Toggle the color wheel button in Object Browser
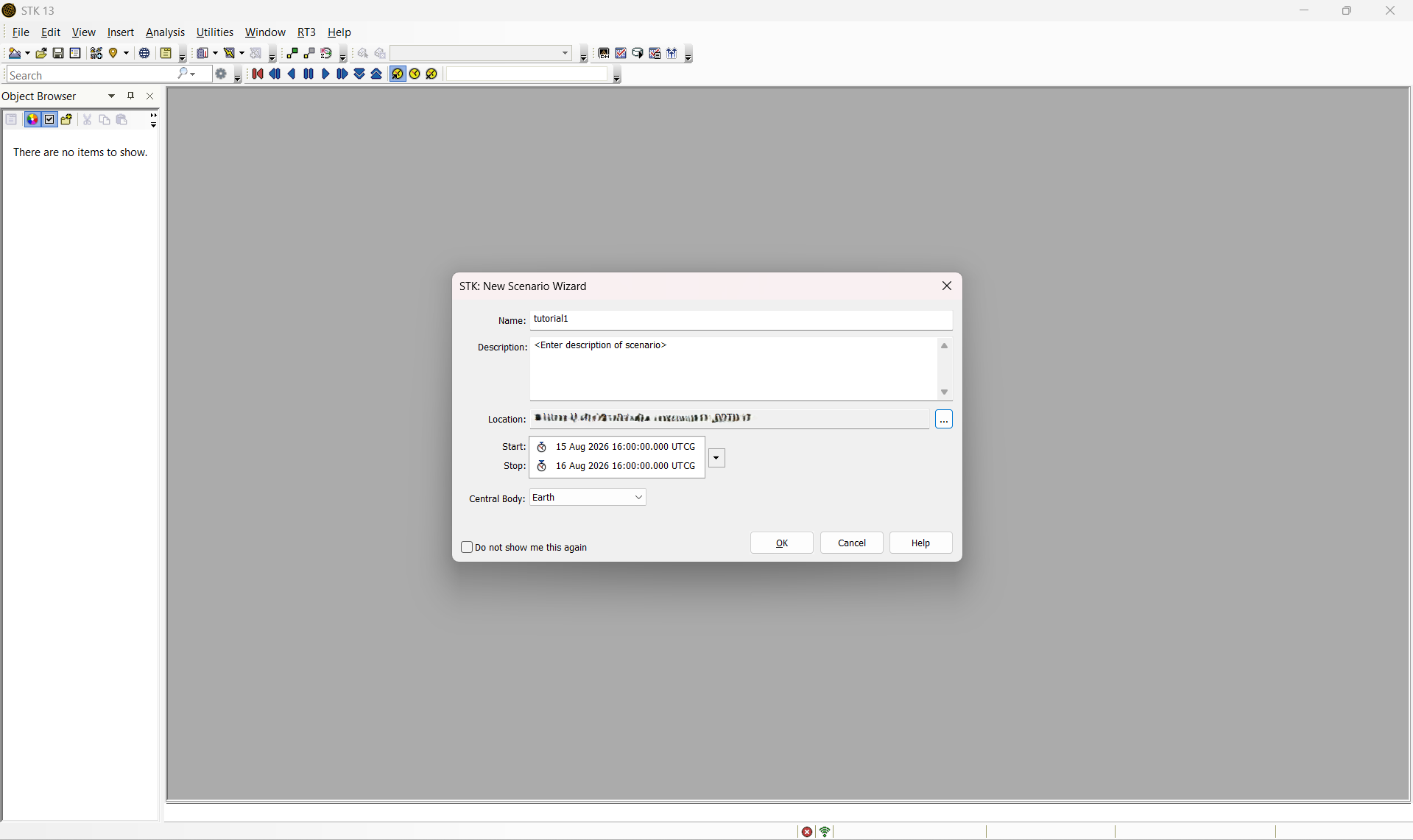The width and height of the screenshot is (1413, 840). click(x=32, y=119)
